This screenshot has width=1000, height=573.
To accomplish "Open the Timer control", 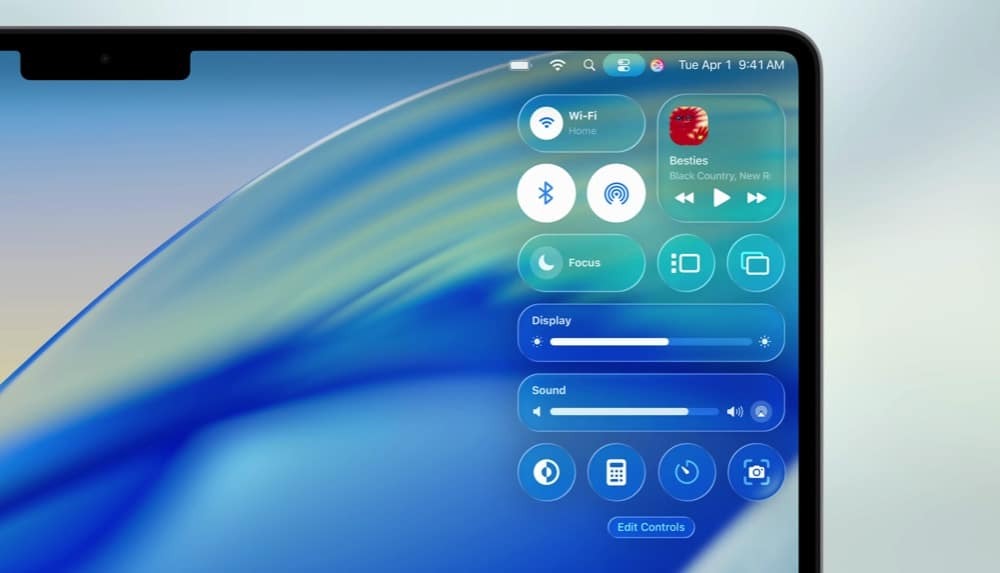I will [686, 472].
